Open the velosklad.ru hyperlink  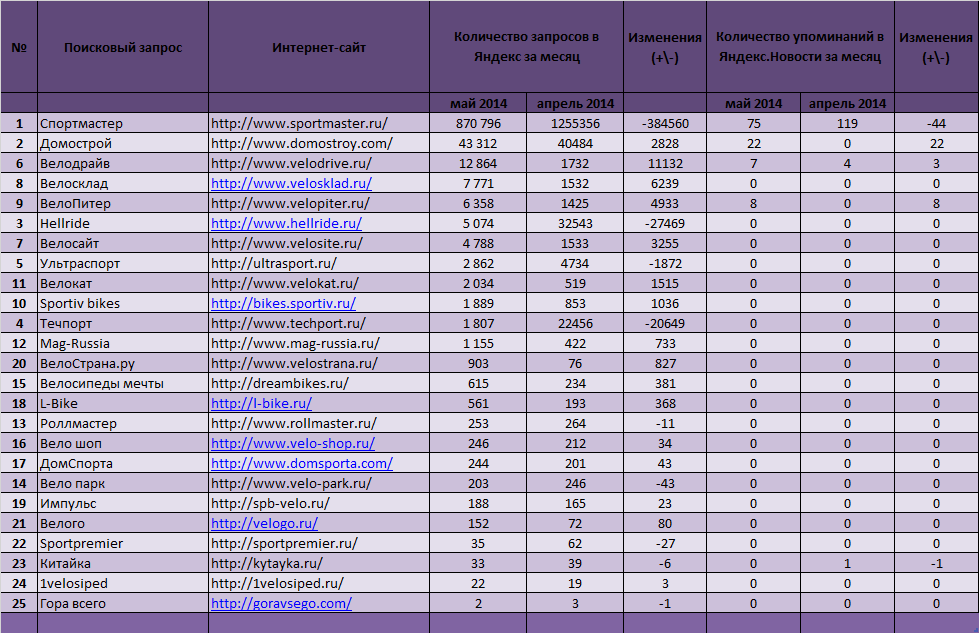[291, 184]
